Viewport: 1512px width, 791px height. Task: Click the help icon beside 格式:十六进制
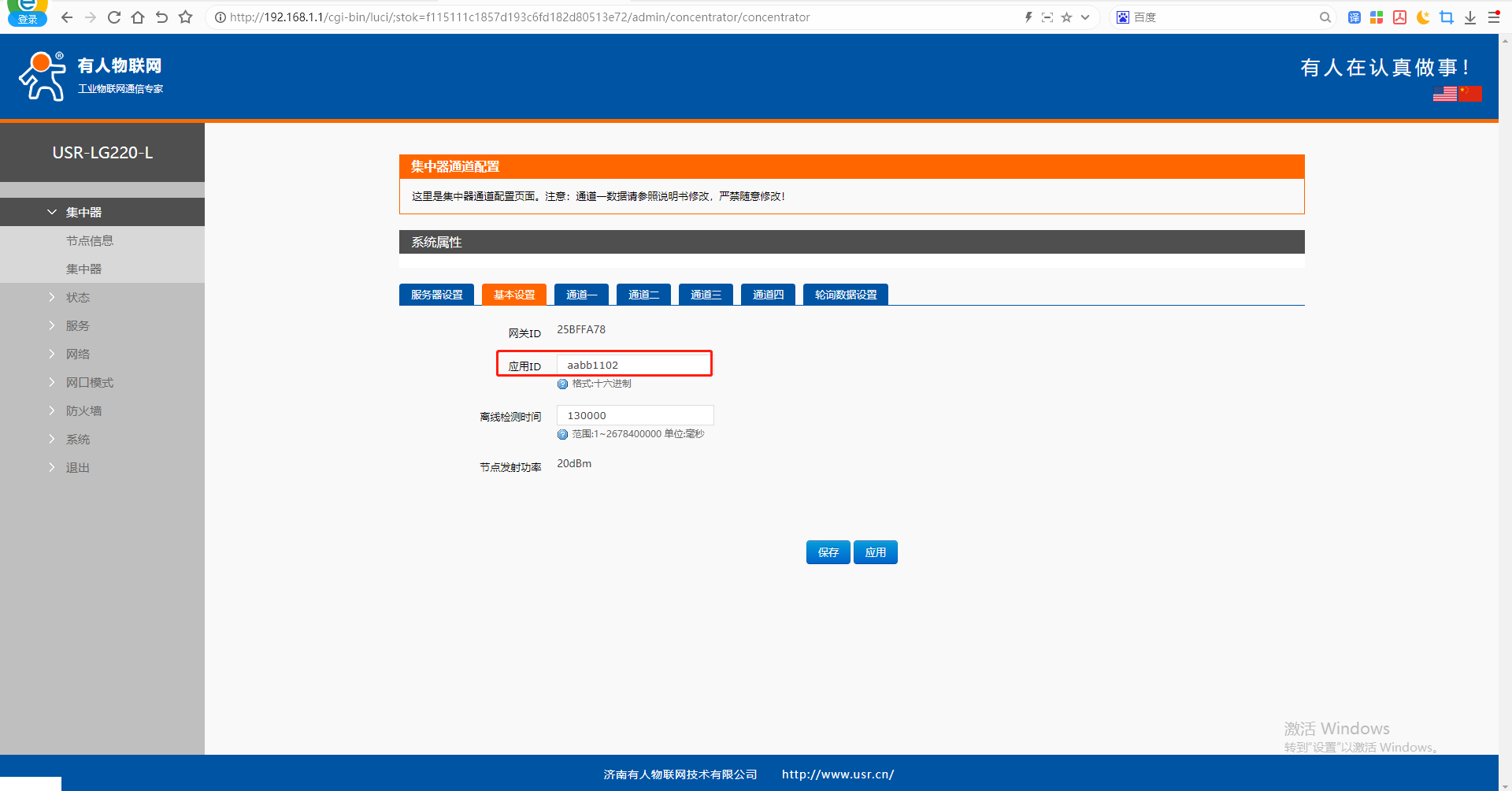click(x=562, y=384)
